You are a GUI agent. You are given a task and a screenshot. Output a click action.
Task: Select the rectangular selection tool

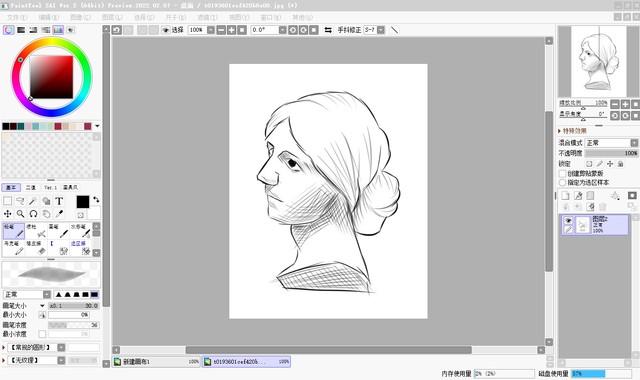click(x=7, y=201)
